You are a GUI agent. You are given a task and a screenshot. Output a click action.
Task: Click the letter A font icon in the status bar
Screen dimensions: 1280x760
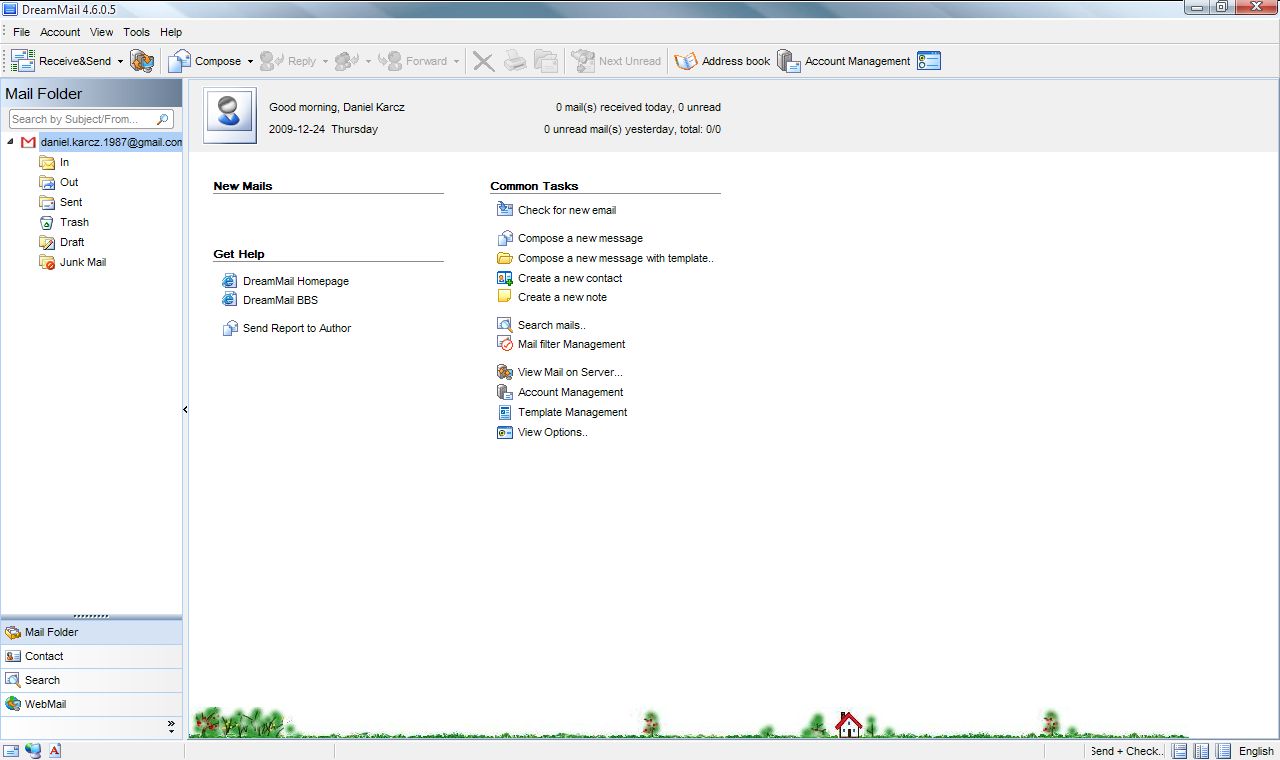pos(55,751)
